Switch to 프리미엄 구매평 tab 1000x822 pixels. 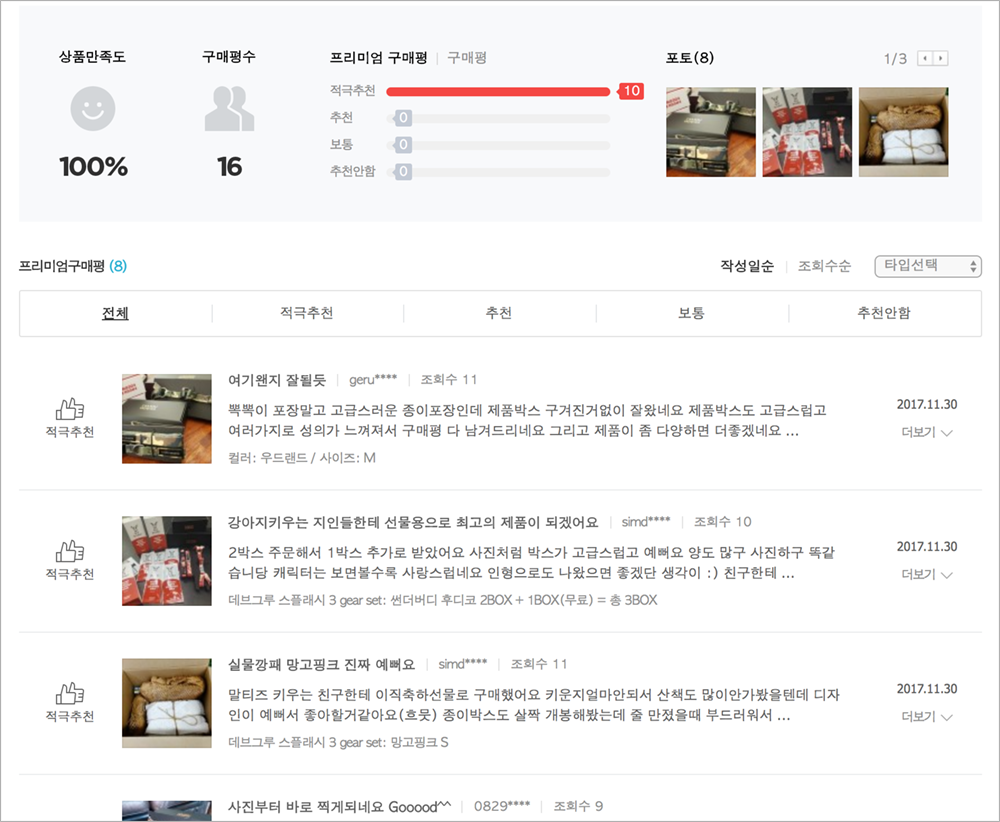point(378,58)
